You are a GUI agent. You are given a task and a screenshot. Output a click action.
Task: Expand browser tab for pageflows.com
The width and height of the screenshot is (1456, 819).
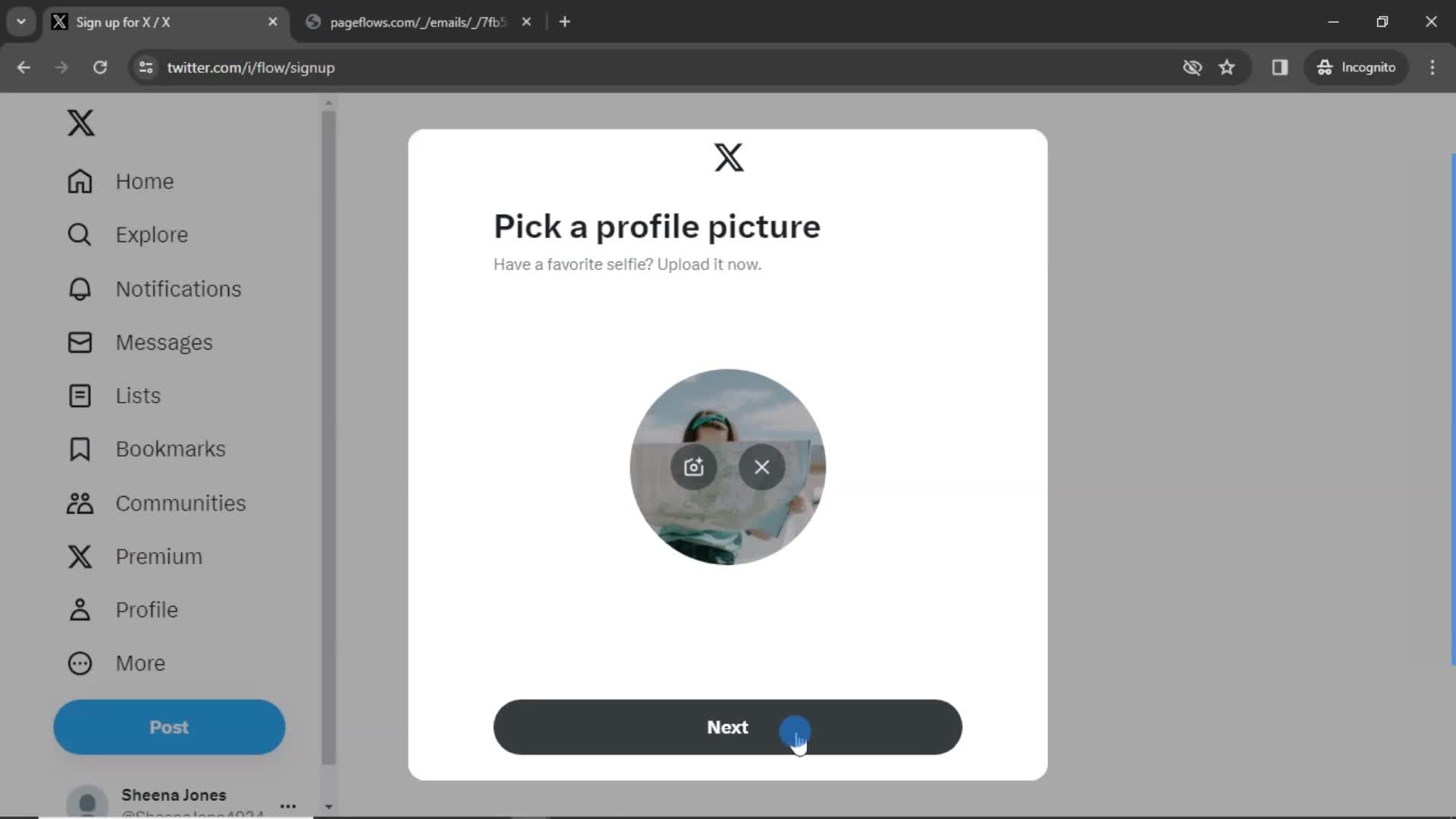[x=415, y=22]
